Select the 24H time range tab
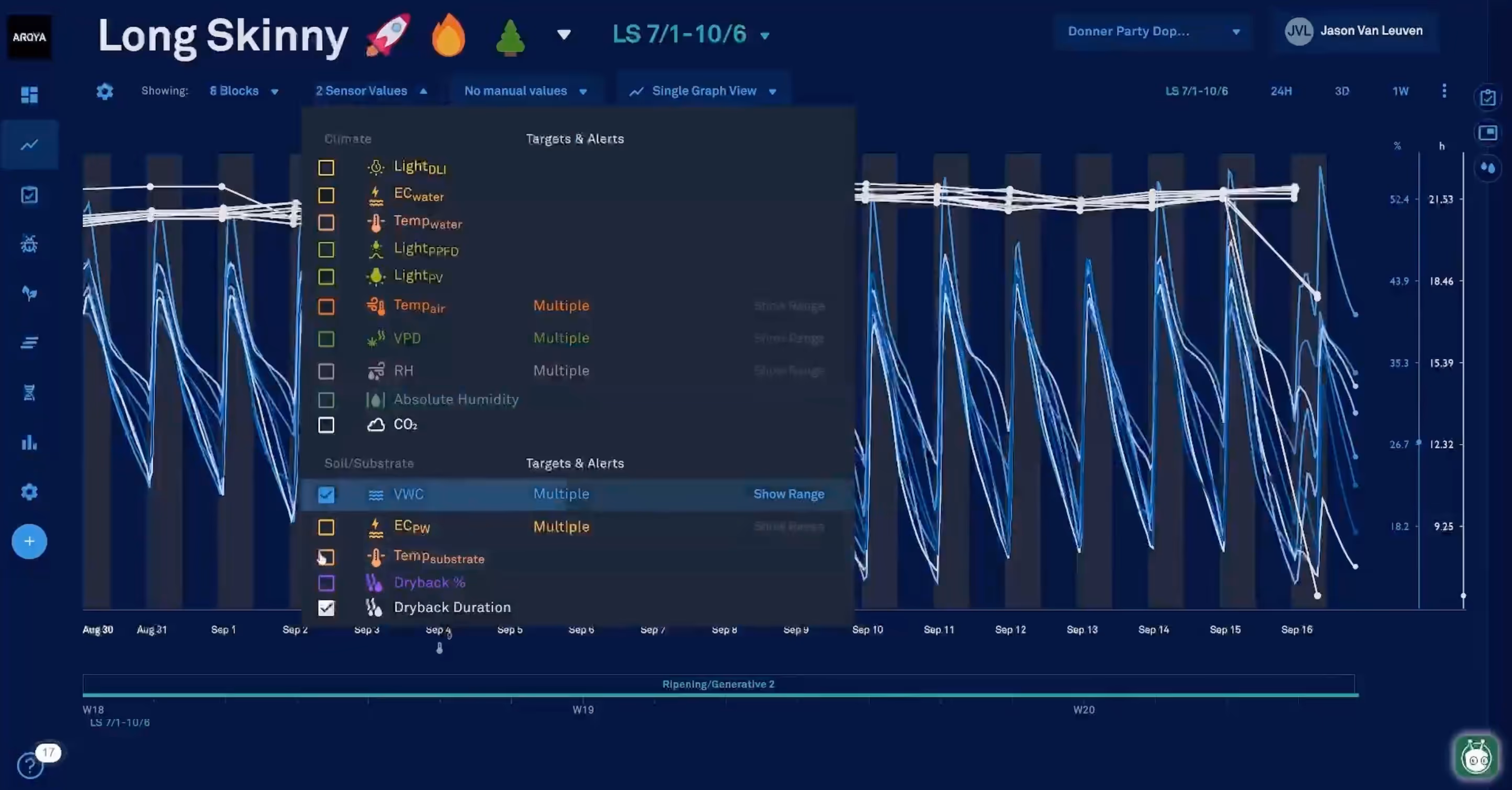The height and width of the screenshot is (790, 1512). click(x=1281, y=91)
